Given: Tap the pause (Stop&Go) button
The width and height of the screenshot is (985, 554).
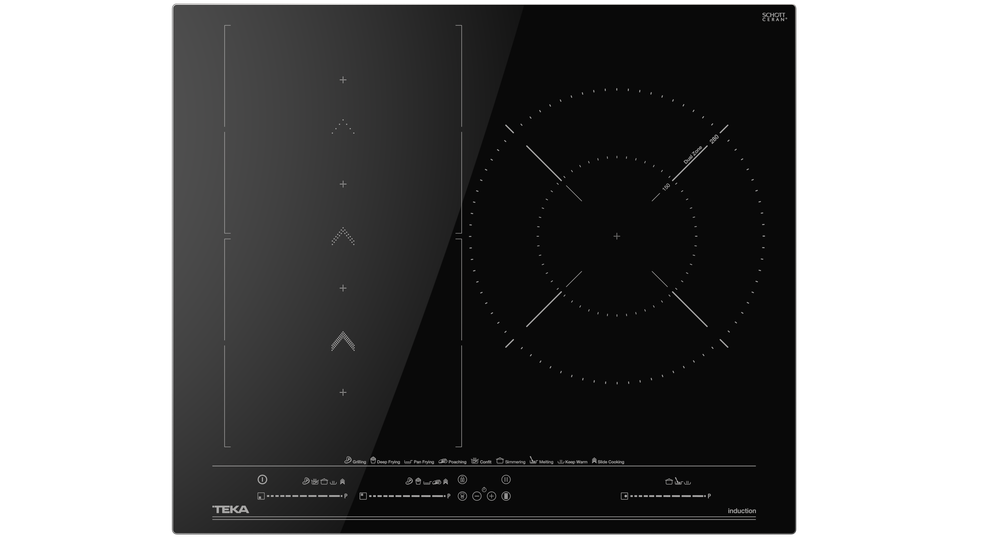Looking at the screenshot, I should (506, 480).
